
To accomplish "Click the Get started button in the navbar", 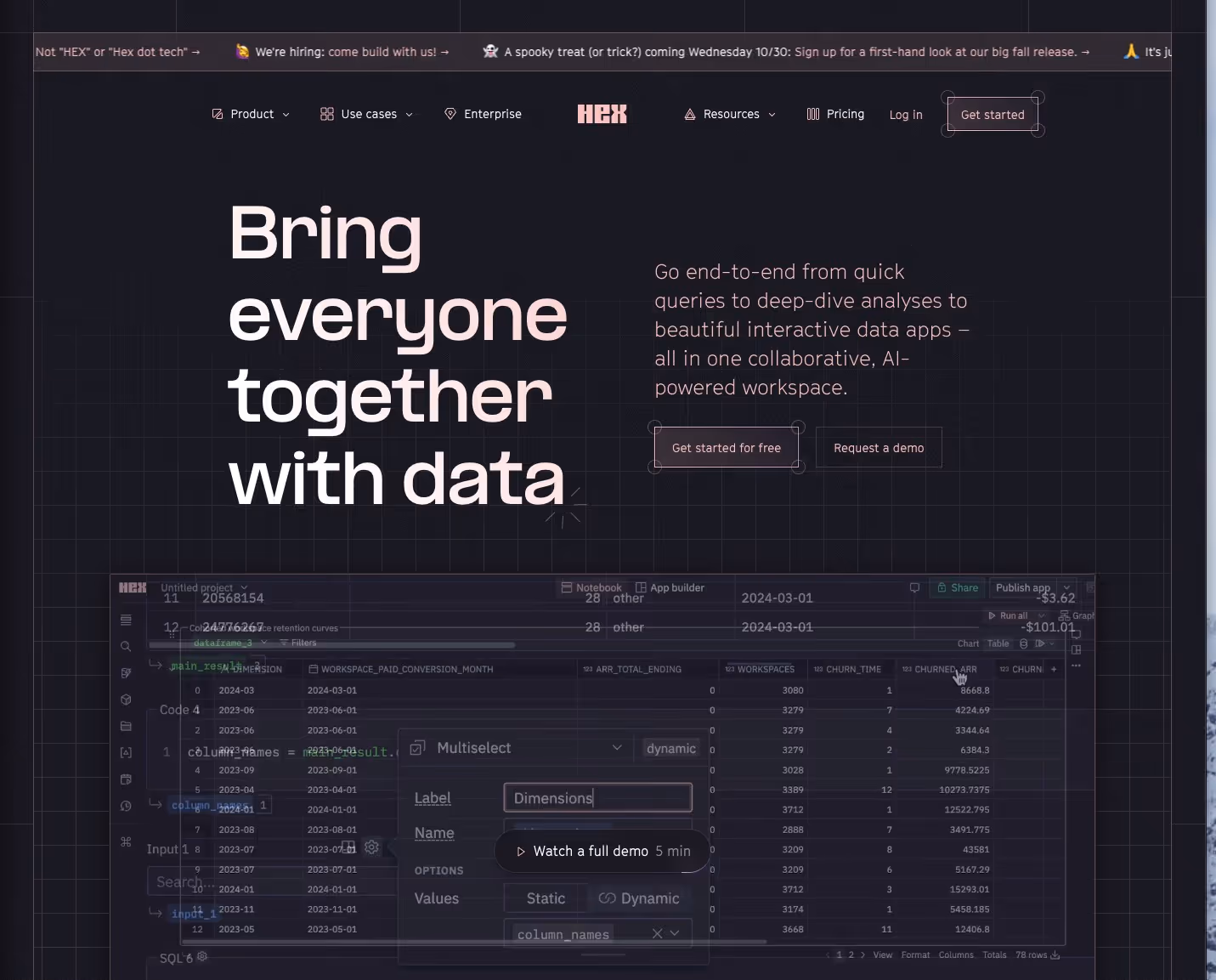I will tap(993, 115).
